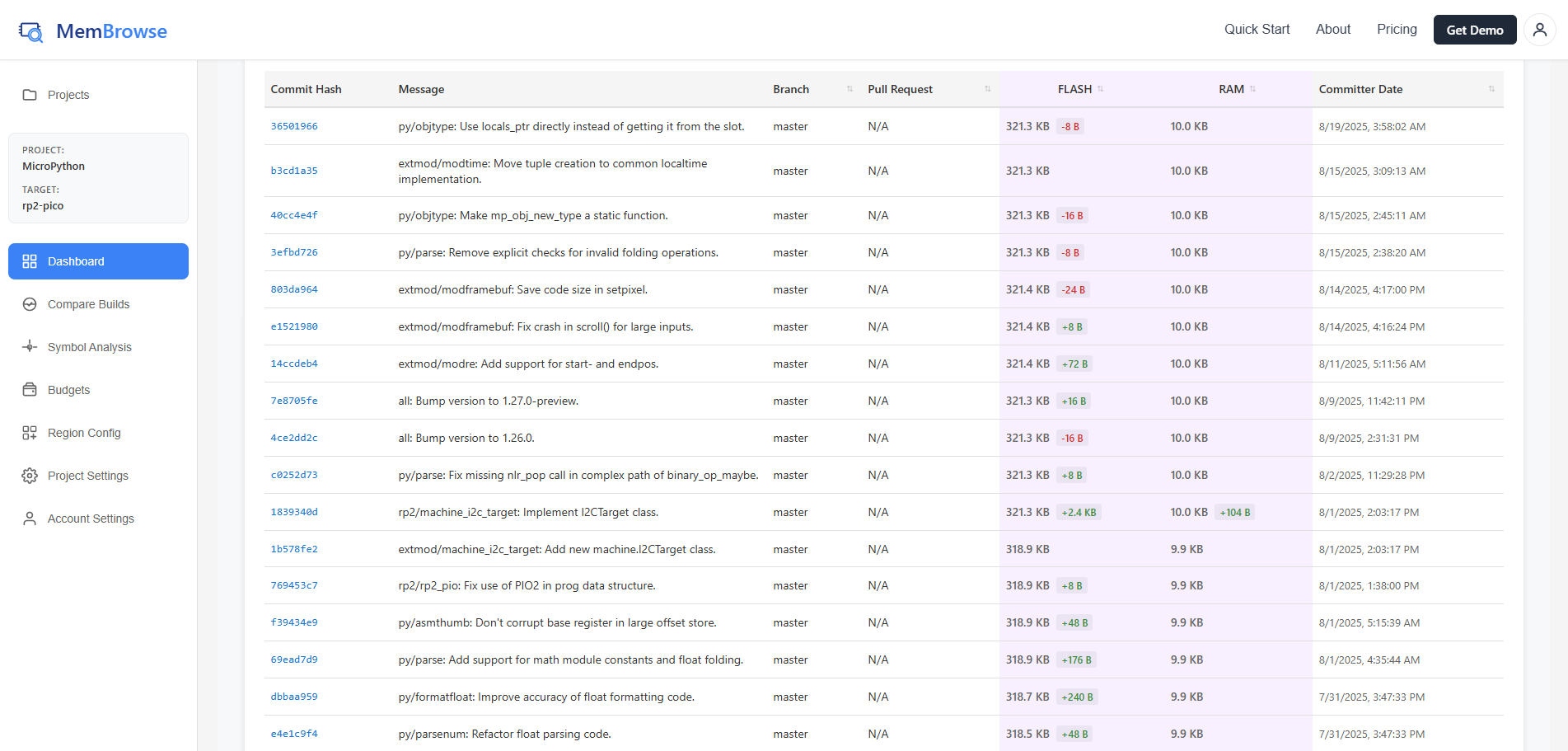Image resolution: width=1568 pixels, height=751 pixels.
Task: Go to Compare Builds page
Action: point(98,304)
